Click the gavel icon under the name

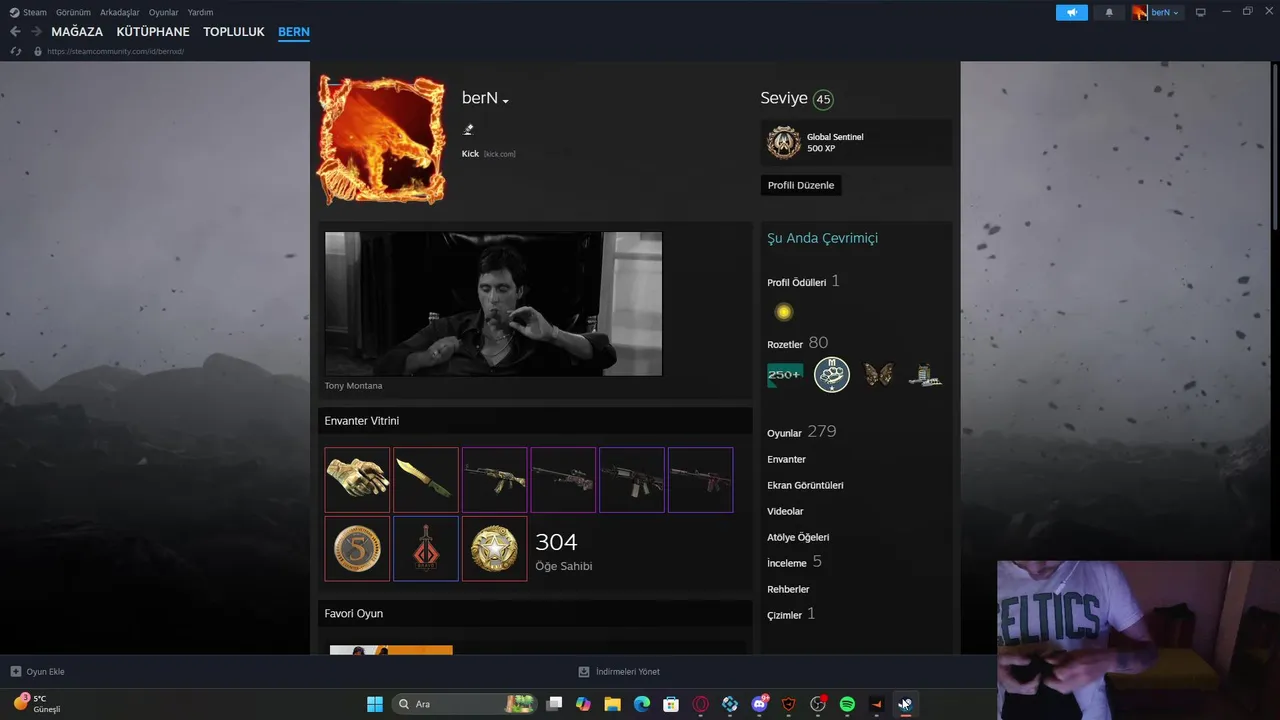(x=468, y=129)
